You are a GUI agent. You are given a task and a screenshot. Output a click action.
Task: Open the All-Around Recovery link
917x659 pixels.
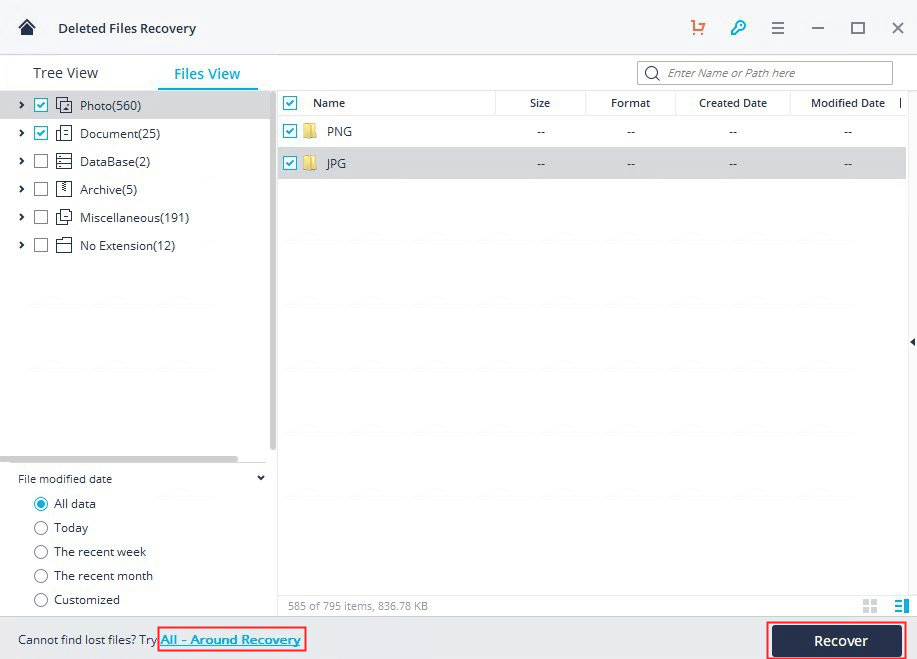[x=231, y=639]
